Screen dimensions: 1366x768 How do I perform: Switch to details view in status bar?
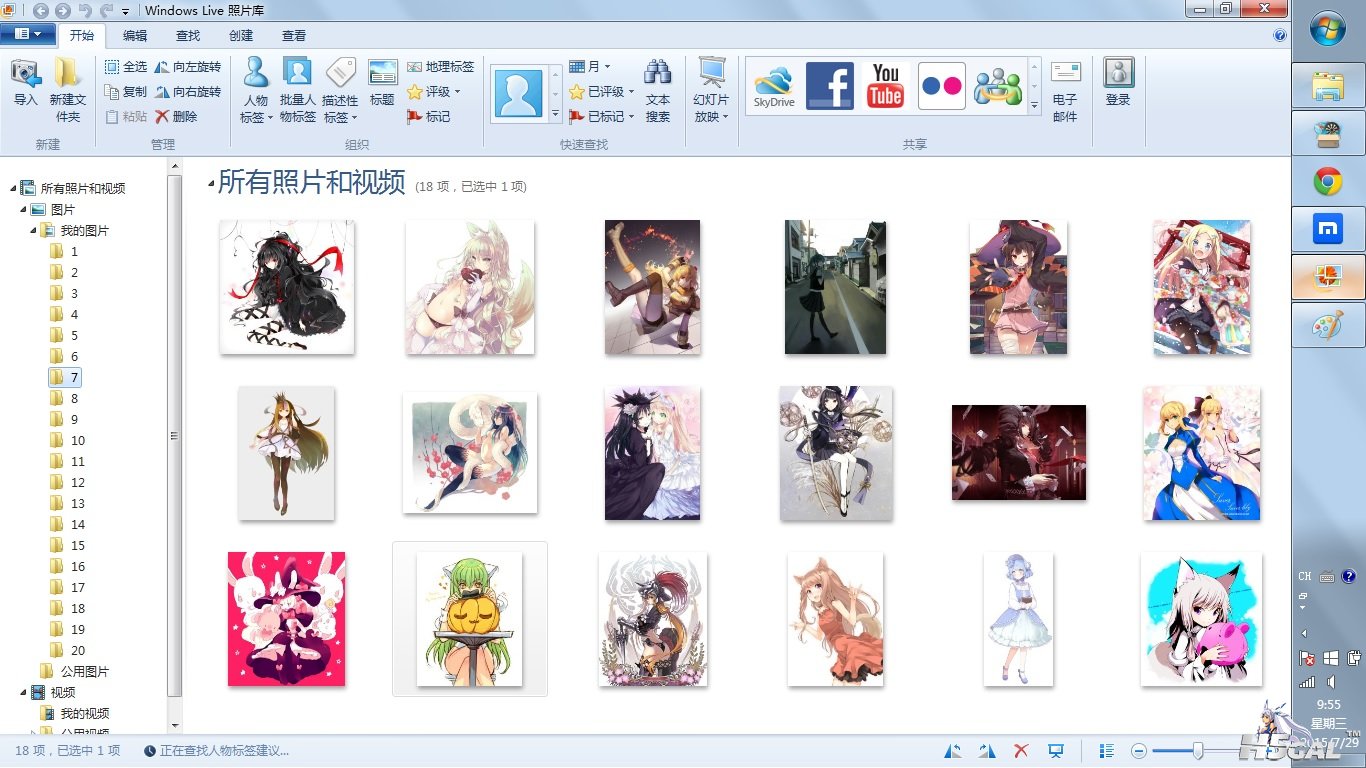point(1107,751)
